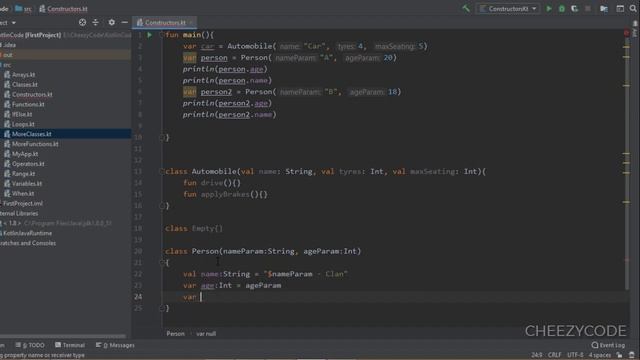Open Variables.kt in the project tree

(27, 184)
